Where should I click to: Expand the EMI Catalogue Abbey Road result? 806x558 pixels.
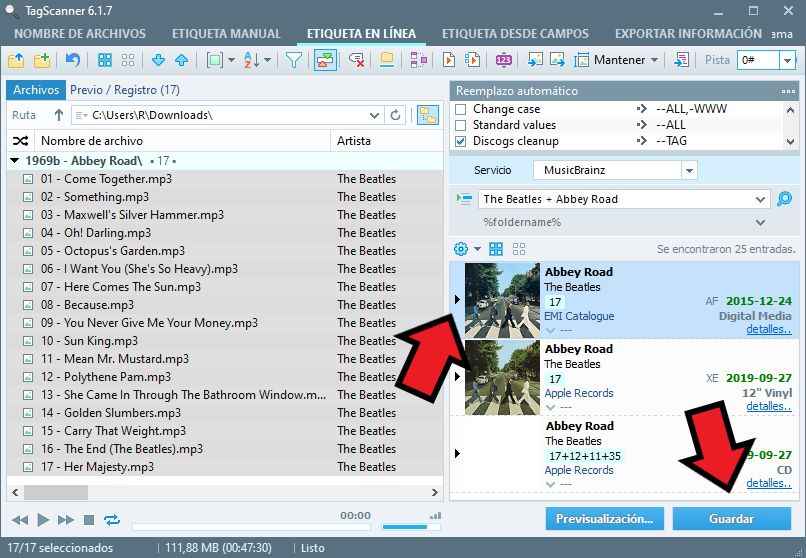click(x=457, y=300)
